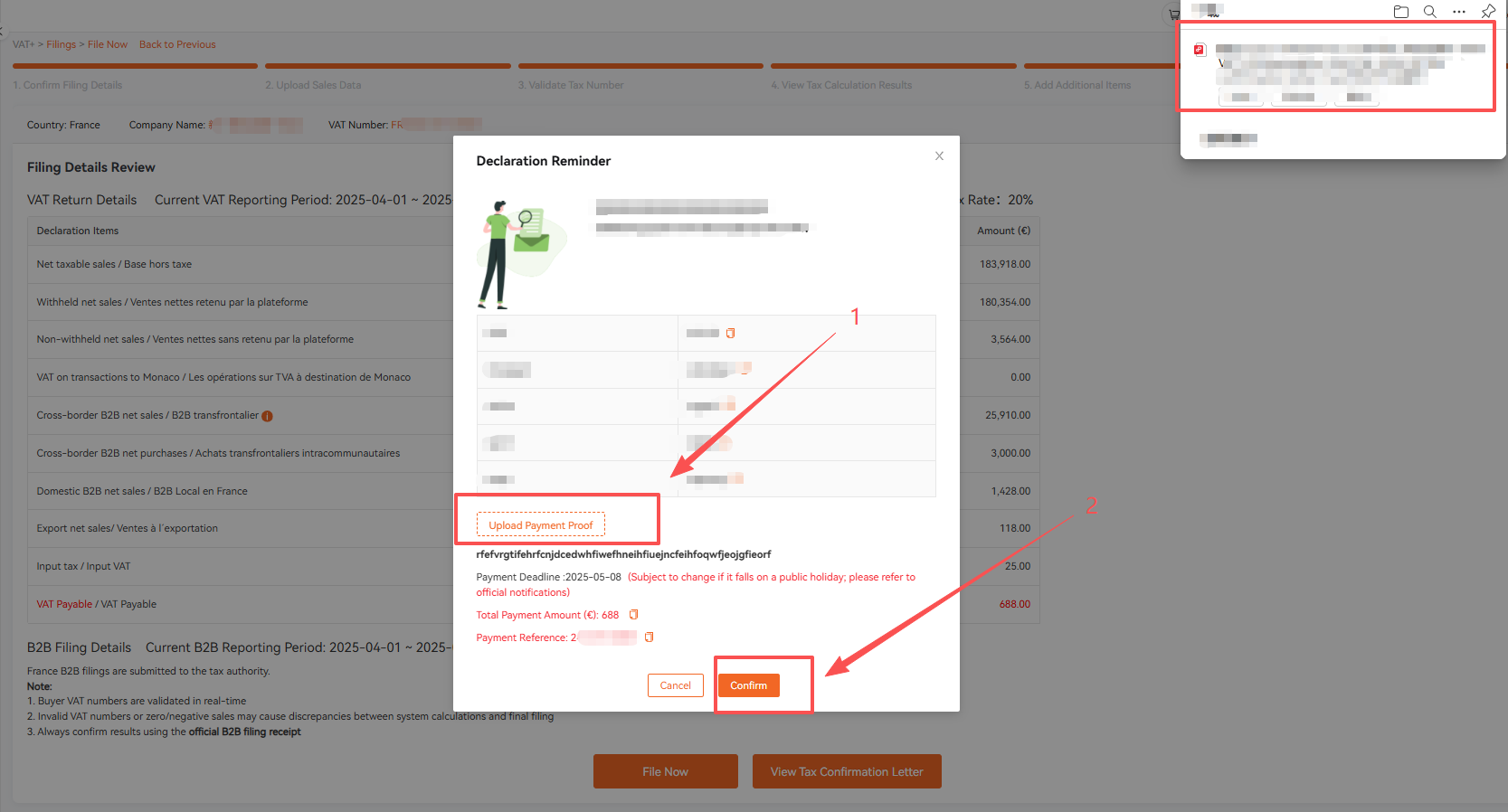This screenshot has height=812, width=1508.
Task: Select step 1 Confirm Filing Details
Action: pos(68,85)
